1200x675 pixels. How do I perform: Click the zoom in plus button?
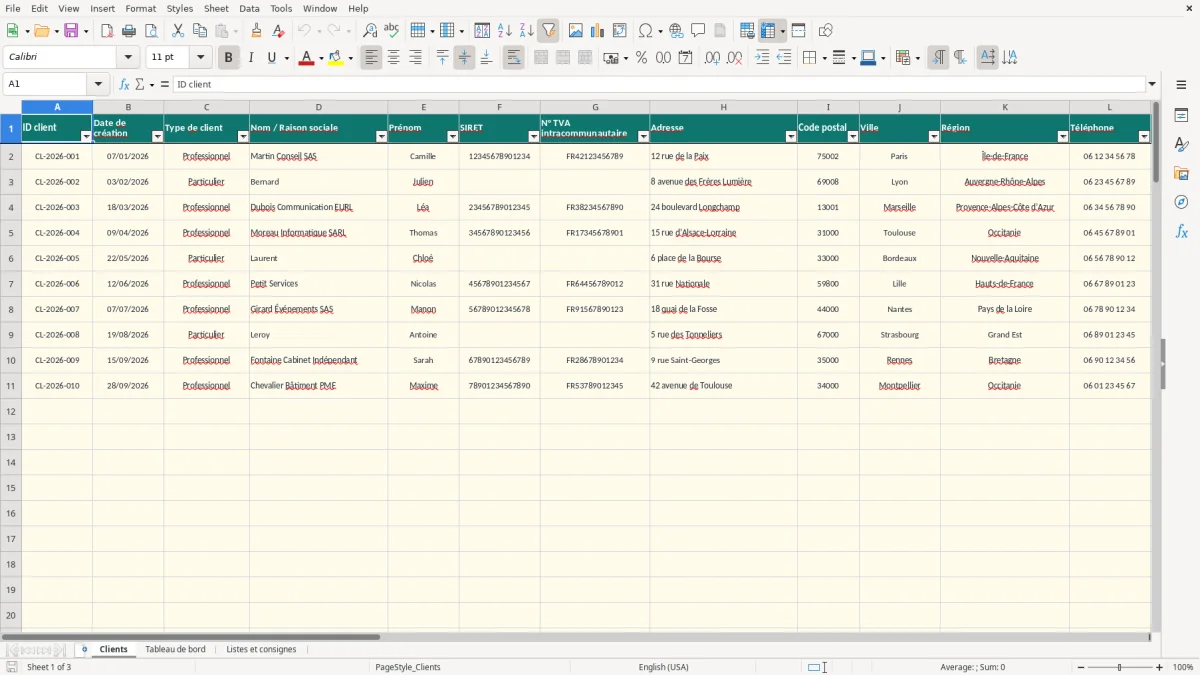(x=1160, y=667)
